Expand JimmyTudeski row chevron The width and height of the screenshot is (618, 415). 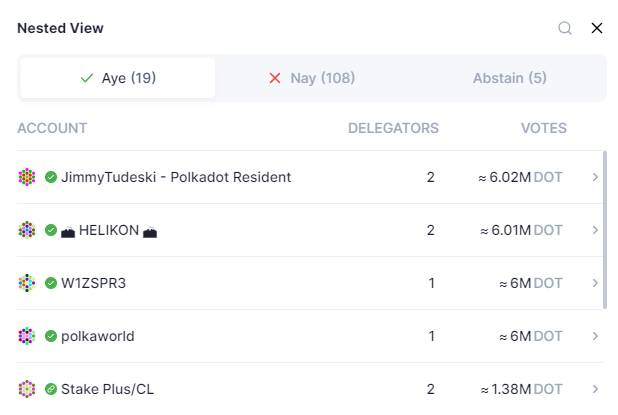595,177
